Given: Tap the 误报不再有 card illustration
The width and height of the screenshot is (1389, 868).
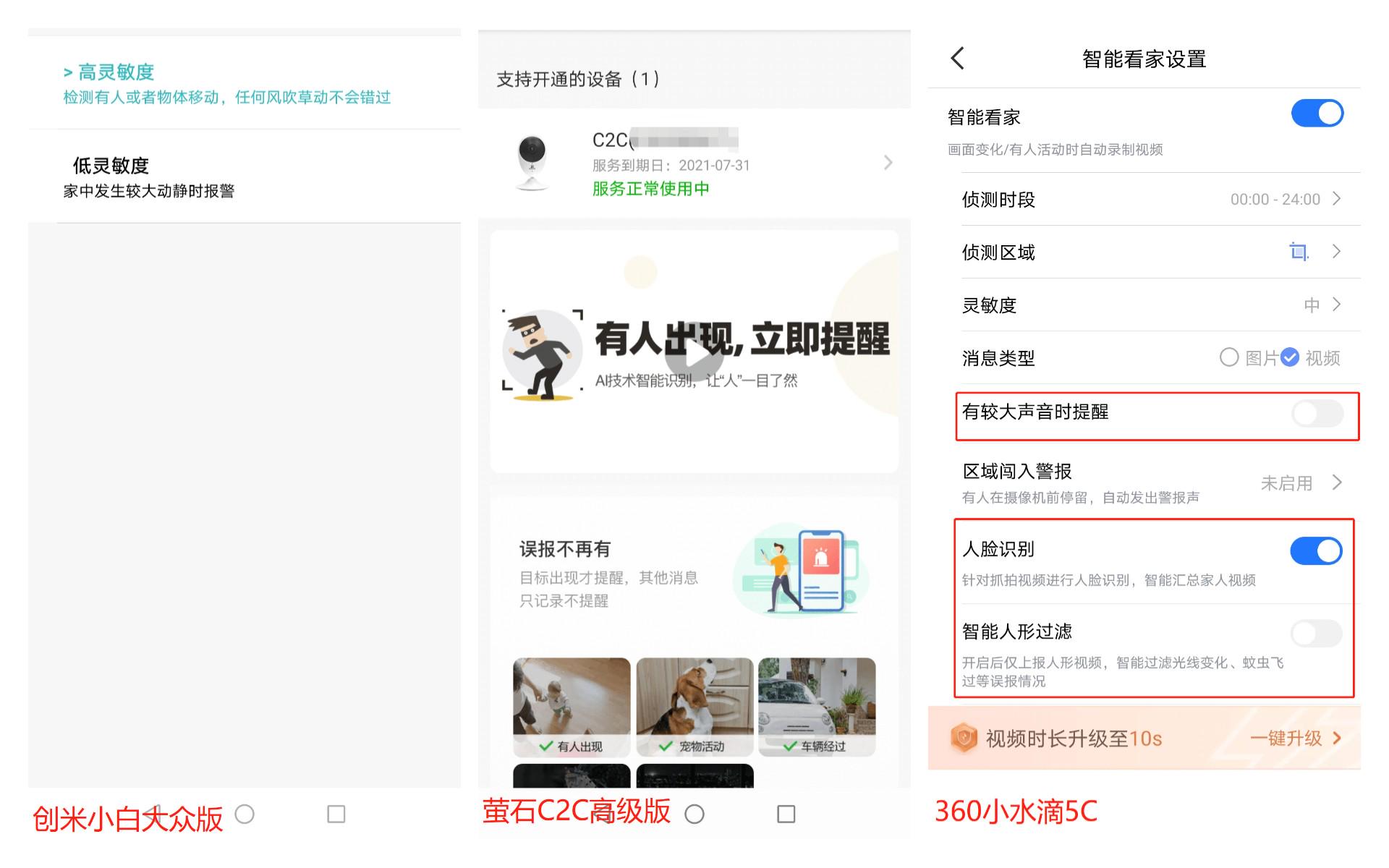Looking at the screenshot, I should tap(802, 570).
